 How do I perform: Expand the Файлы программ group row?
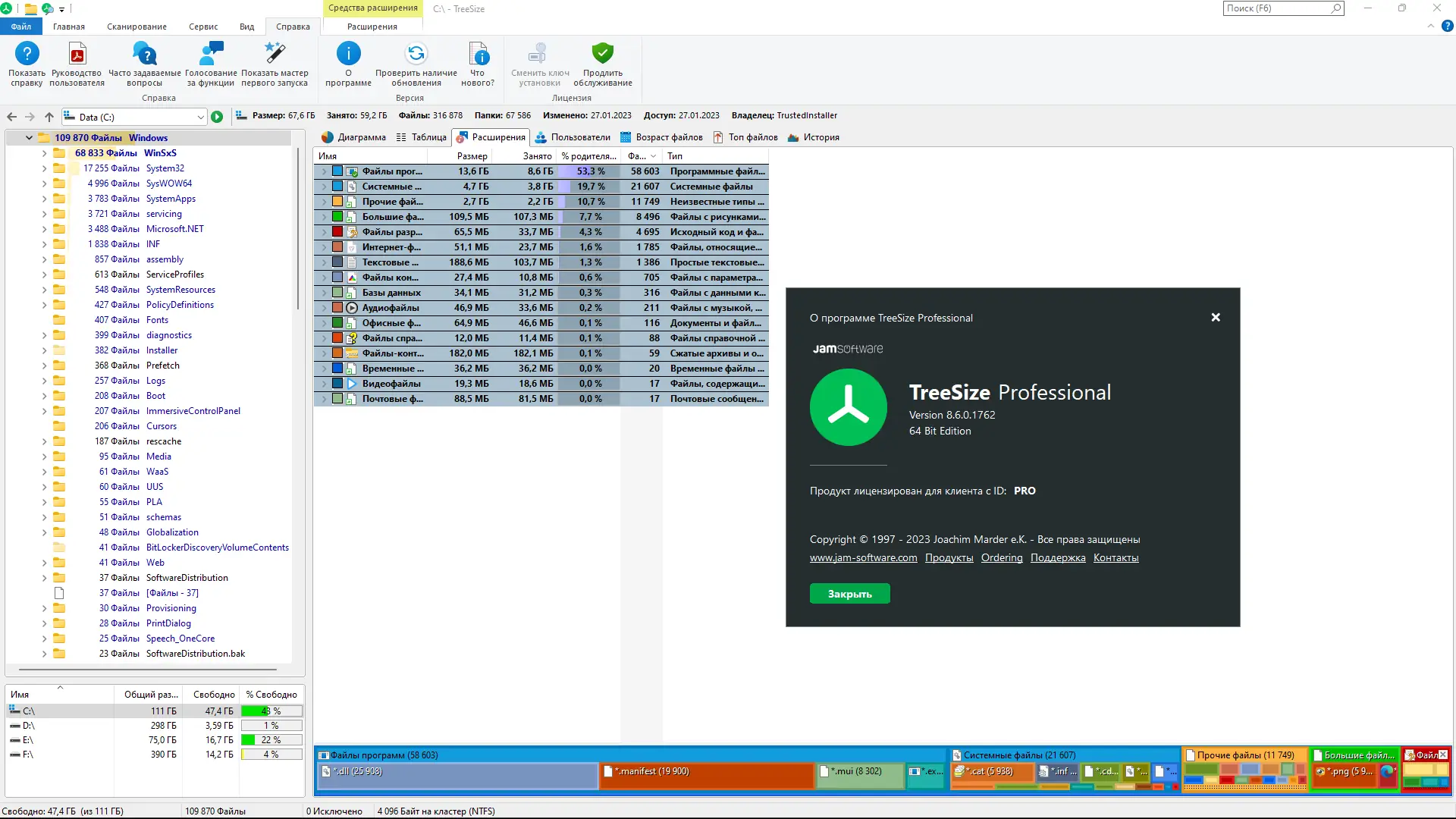pyautogui.click(x=324, y=171)
